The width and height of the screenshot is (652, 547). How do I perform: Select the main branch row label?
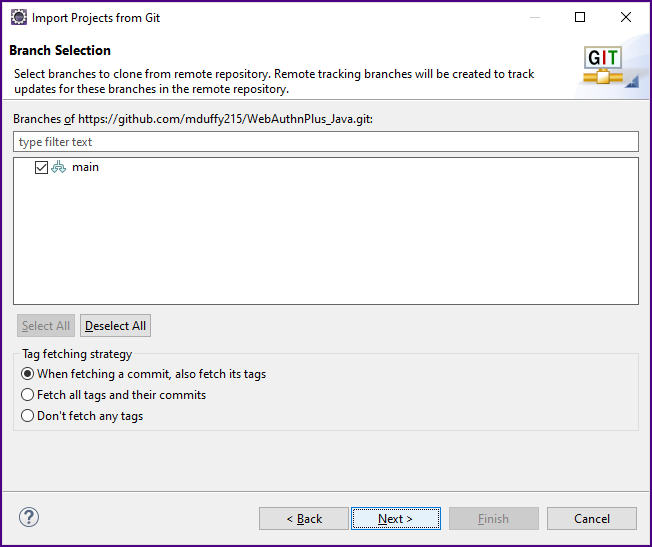(85, 167)
